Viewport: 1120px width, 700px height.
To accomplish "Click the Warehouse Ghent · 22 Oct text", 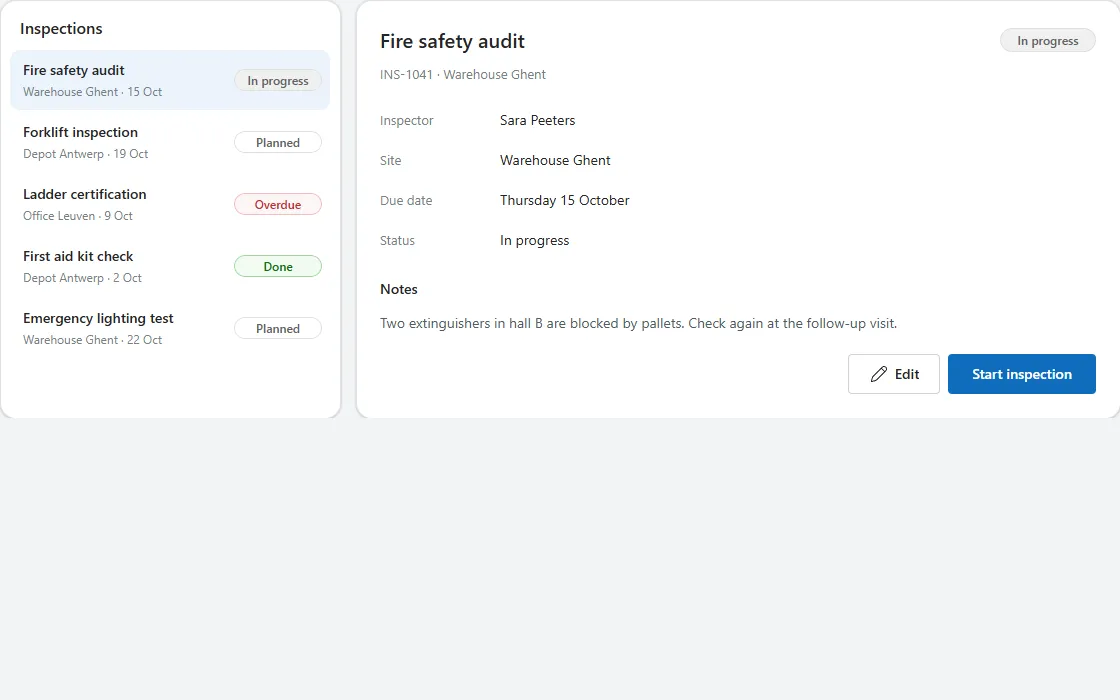I will pyautogui.click(x=92, y=340).
